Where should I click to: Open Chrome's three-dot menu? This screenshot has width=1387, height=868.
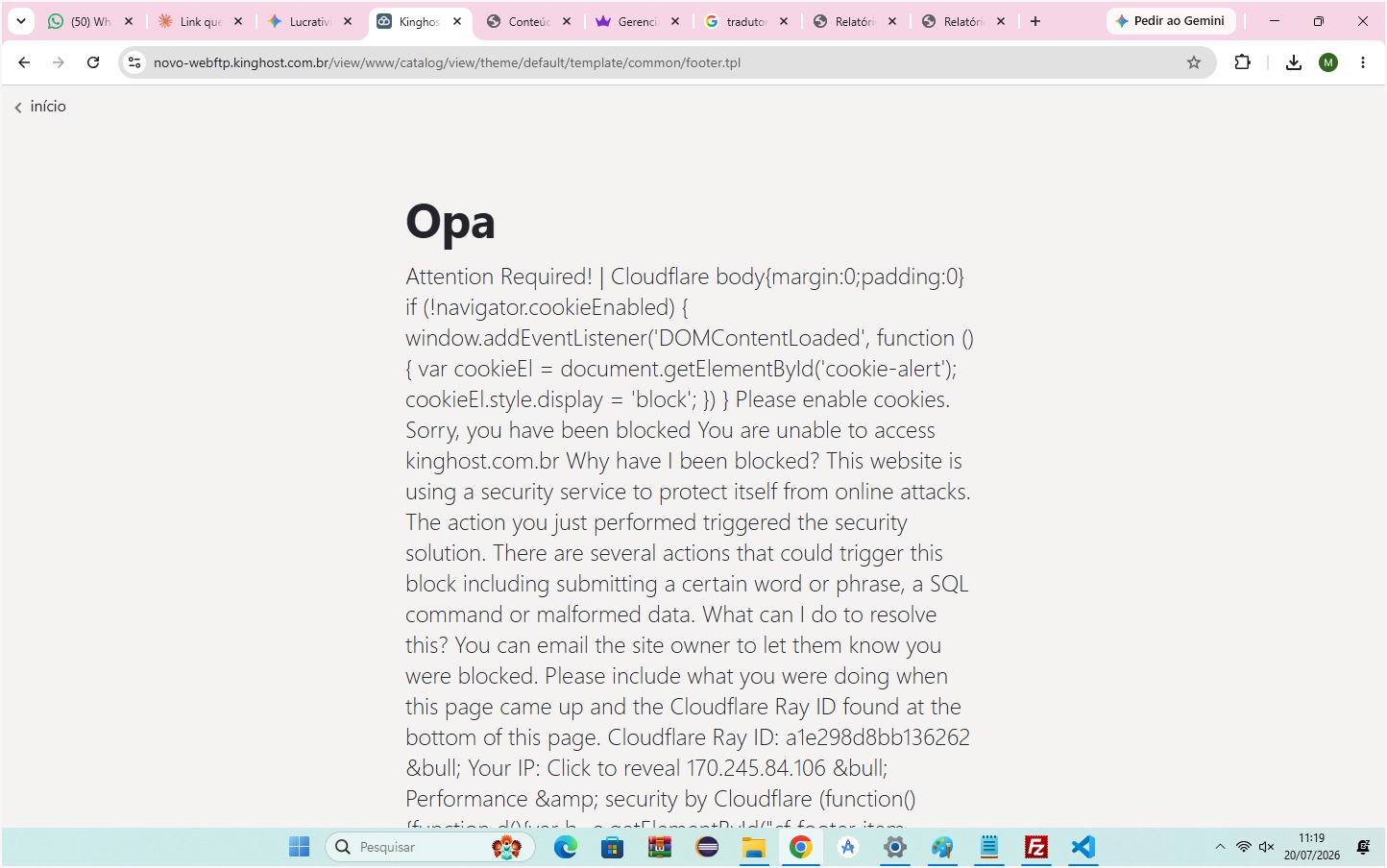(x=1363, y=62)
